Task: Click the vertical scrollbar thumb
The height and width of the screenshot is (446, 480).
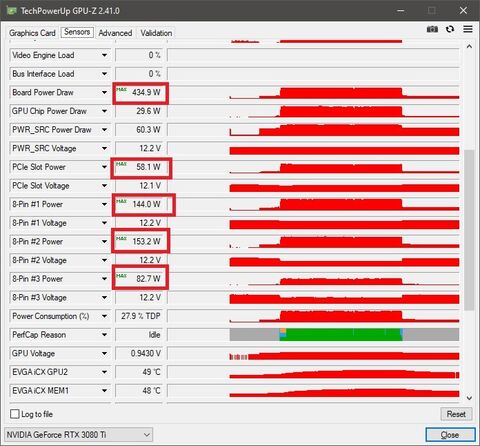Action: 469,230
